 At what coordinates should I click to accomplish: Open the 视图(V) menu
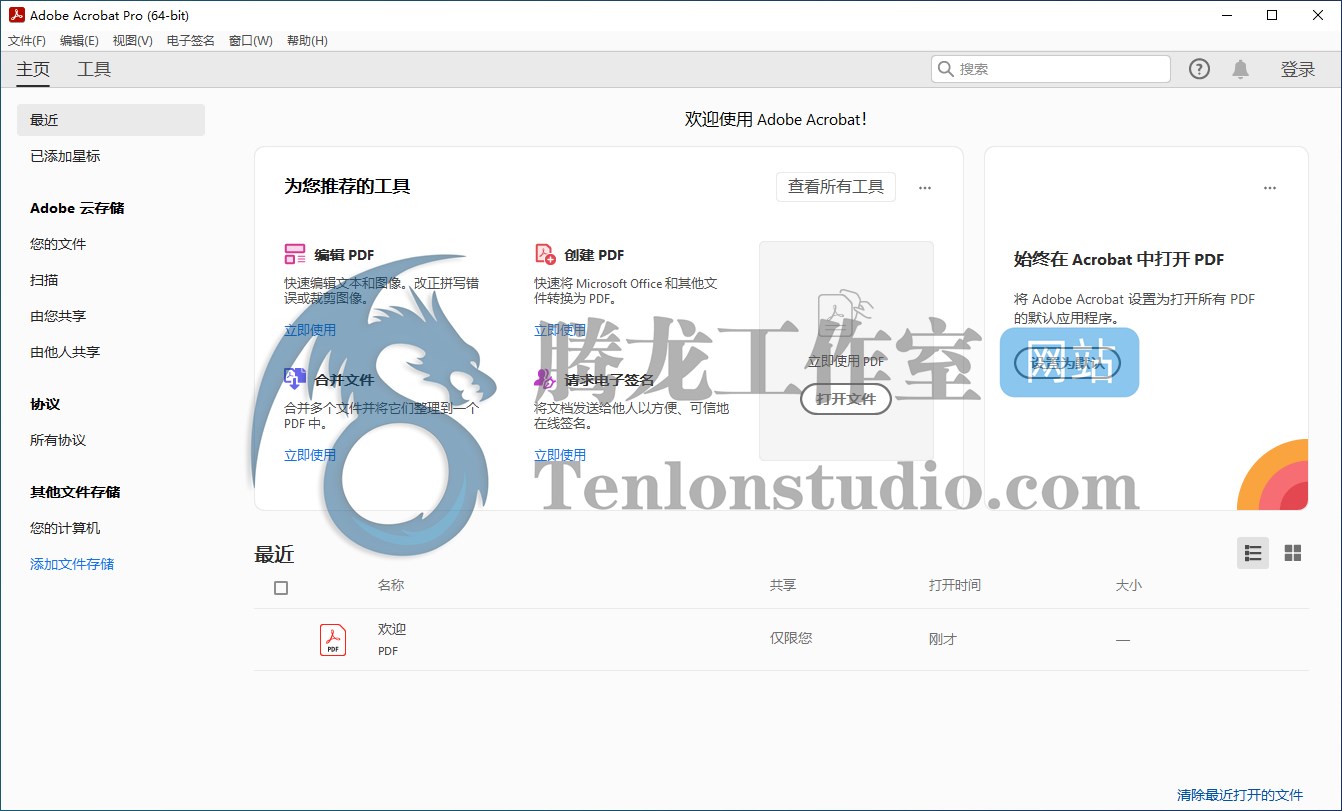pos(132,41)
